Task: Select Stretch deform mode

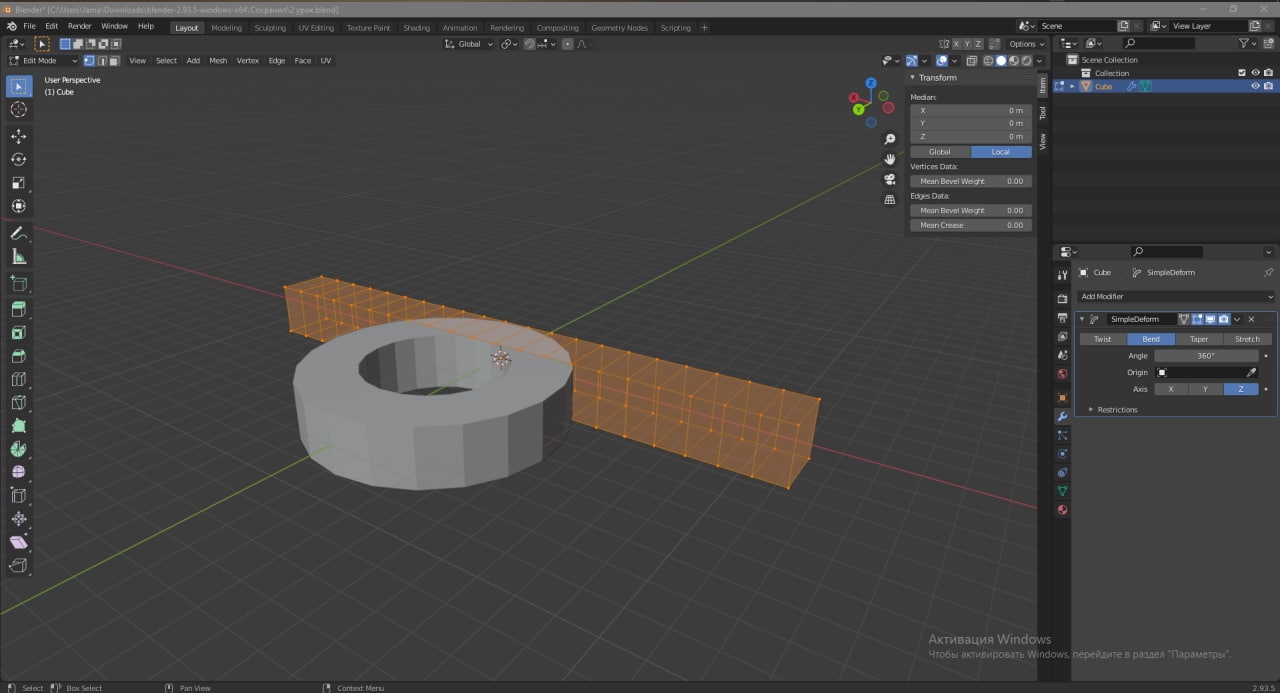Action: pos(1248,339)
